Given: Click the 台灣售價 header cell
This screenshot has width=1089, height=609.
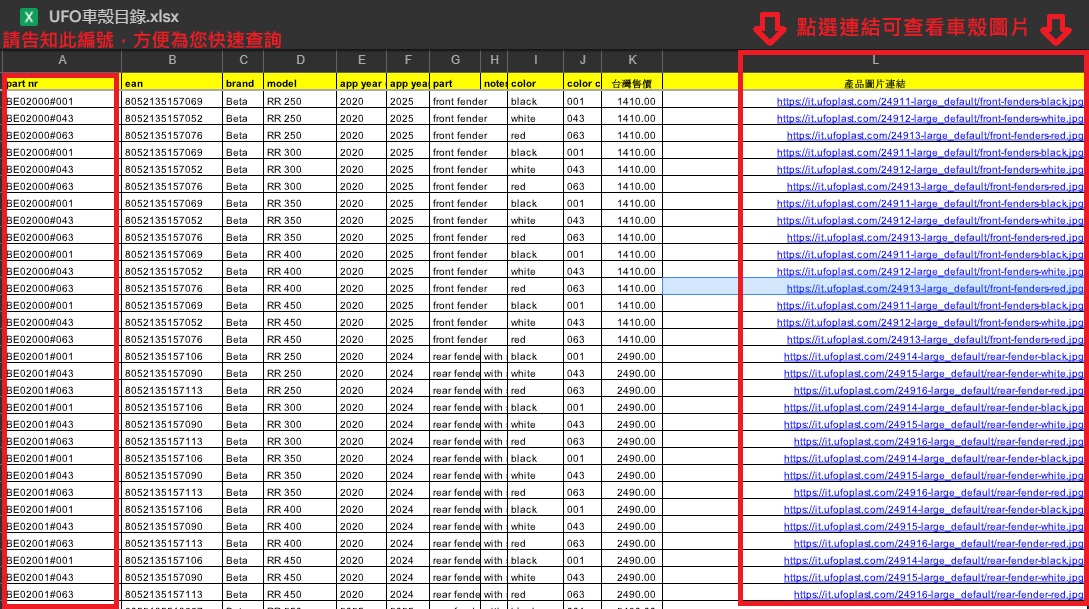Looking at the screenshot, I should point(632,83).
